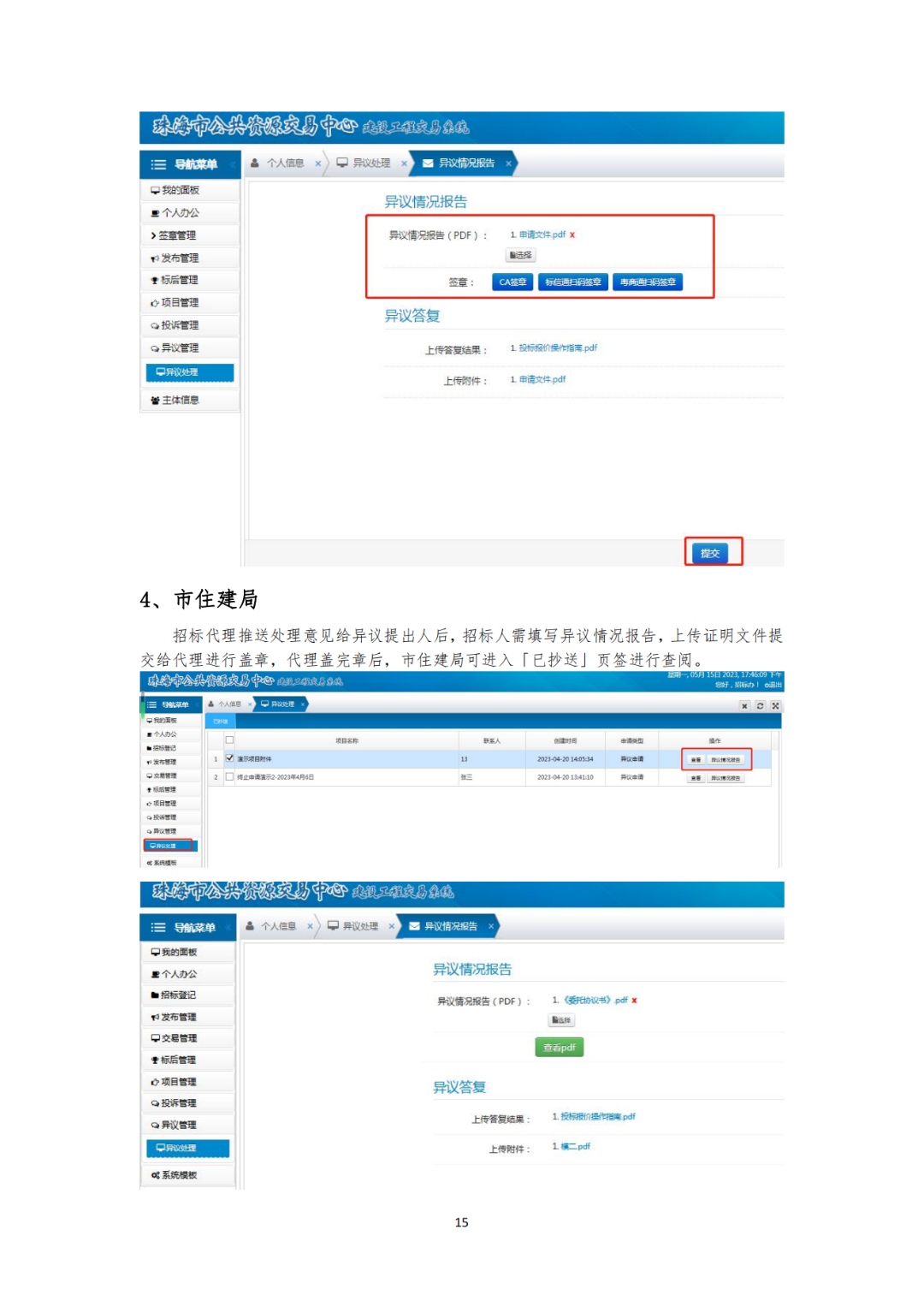Click the close-all tabs x icon
This screenshot has height=1307, width=924.
point(744,706)
